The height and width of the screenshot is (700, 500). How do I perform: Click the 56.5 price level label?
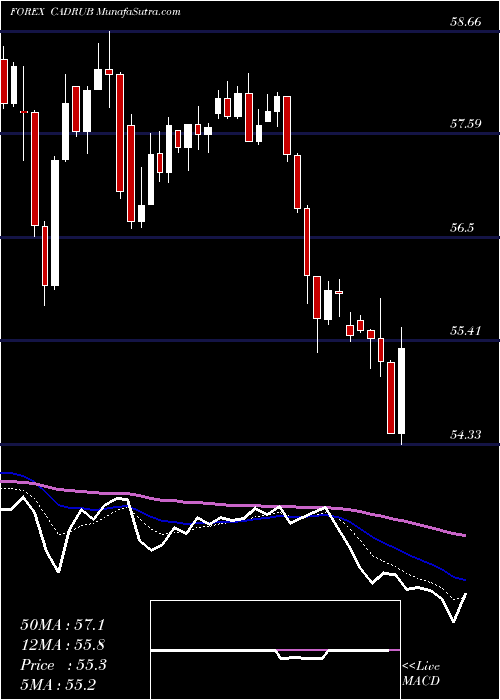(x=462, y=228)
